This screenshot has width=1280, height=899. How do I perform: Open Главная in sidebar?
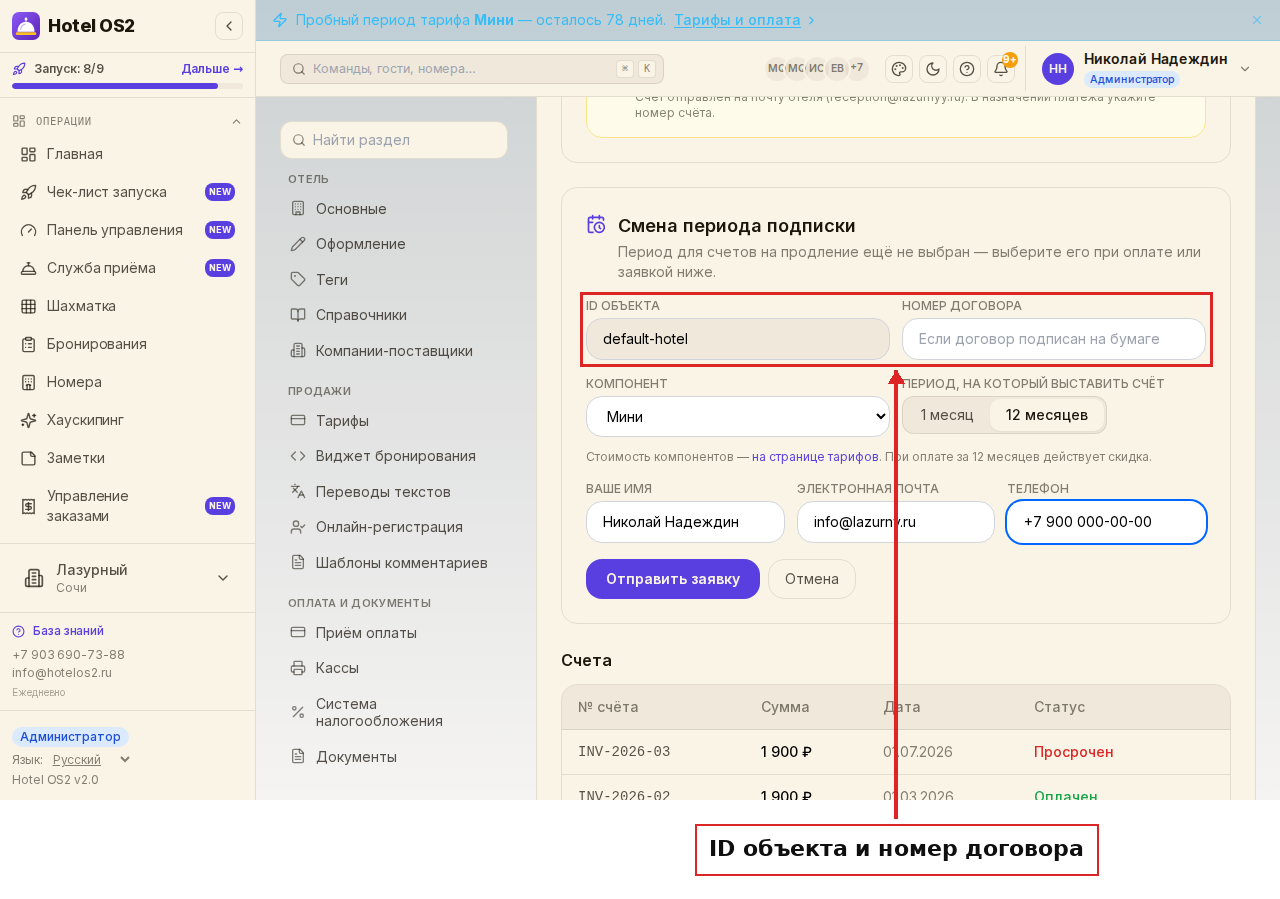coord(127,154)
